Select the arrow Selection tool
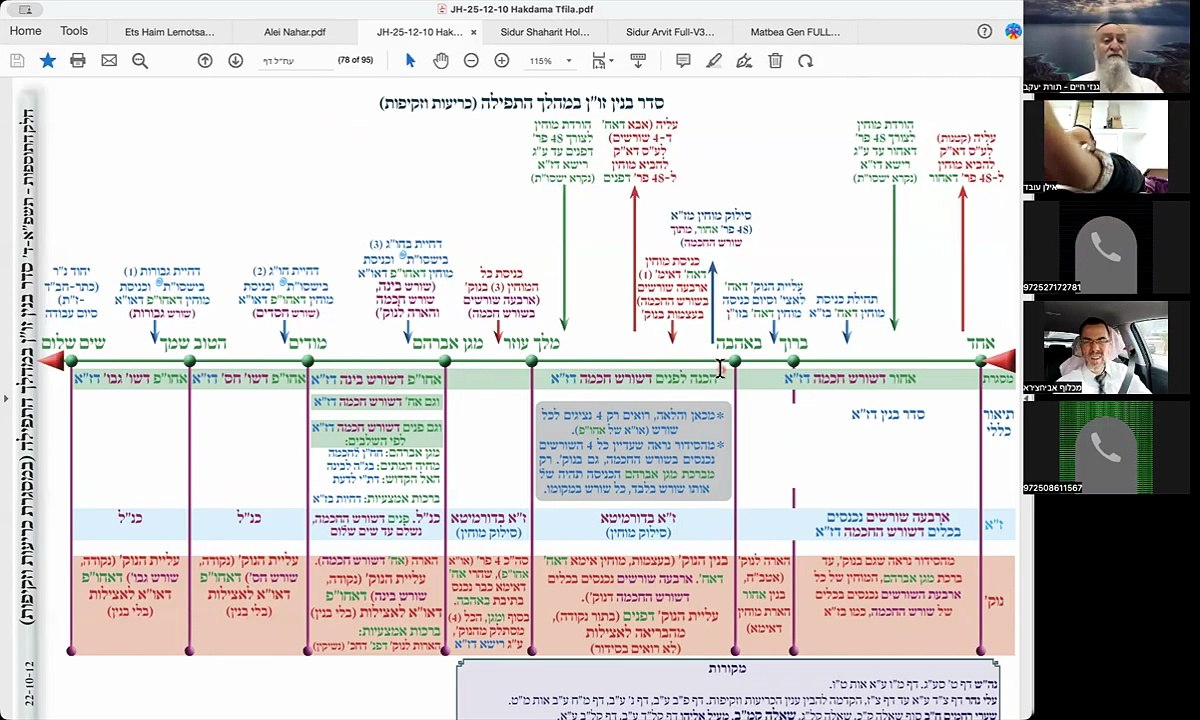 [410, 61]
